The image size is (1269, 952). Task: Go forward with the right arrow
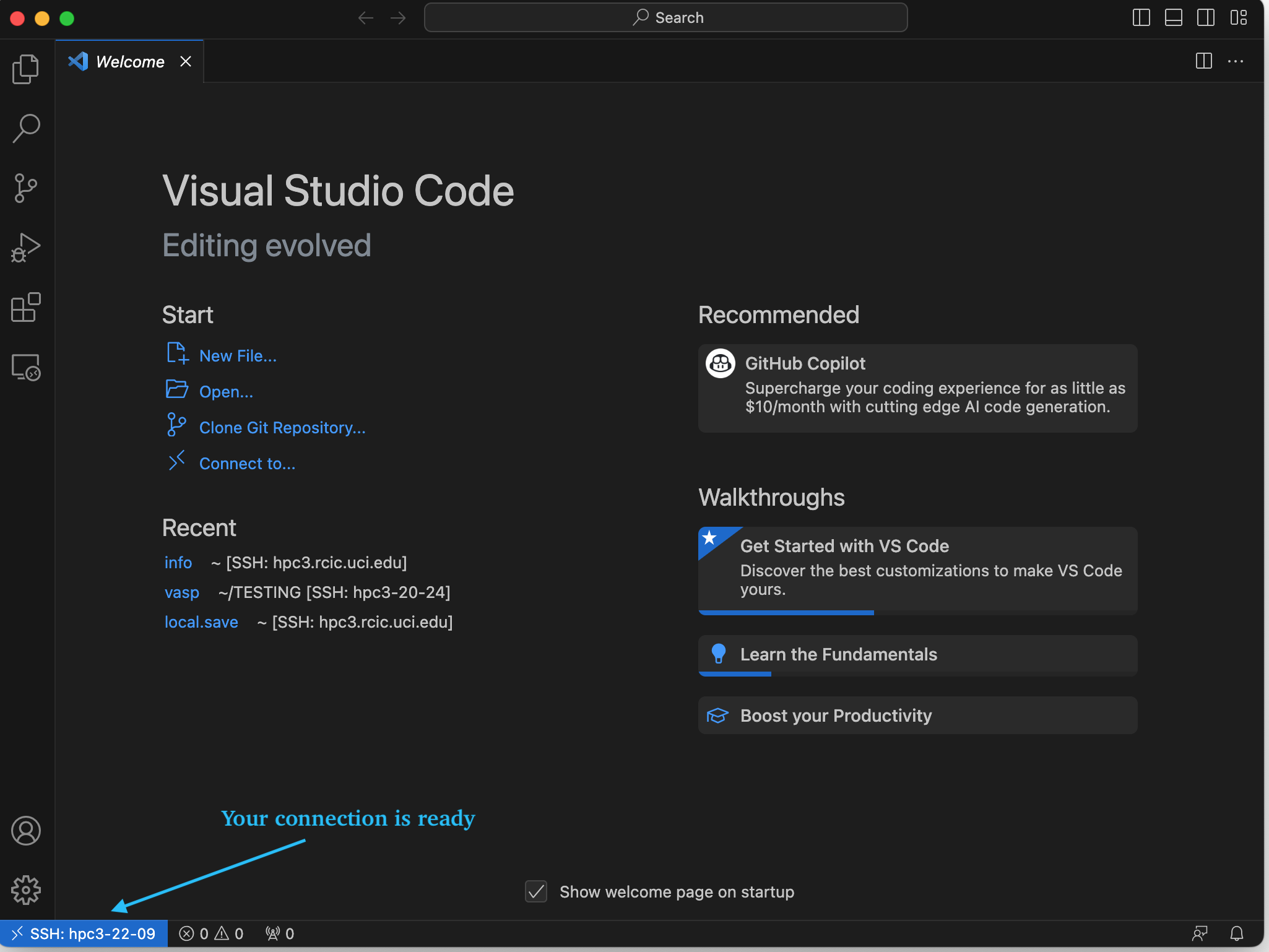point(398,18)
